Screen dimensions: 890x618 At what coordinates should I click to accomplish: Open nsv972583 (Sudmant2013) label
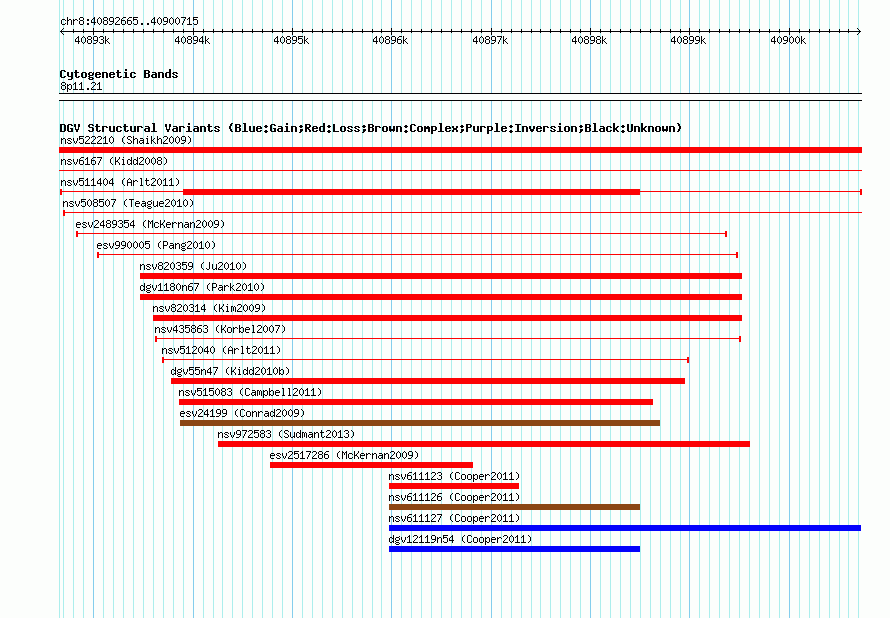tap(286, 434)
